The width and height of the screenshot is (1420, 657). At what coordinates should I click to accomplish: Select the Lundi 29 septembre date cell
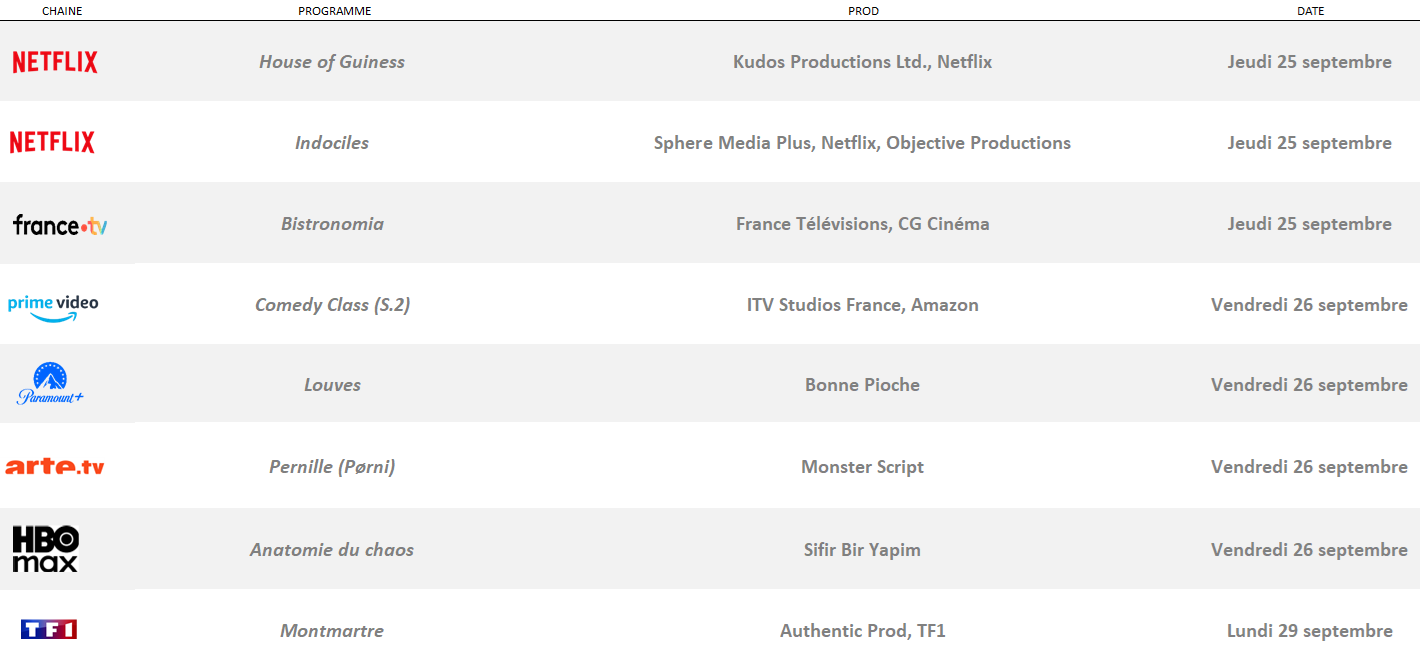tap(1310, 631)
